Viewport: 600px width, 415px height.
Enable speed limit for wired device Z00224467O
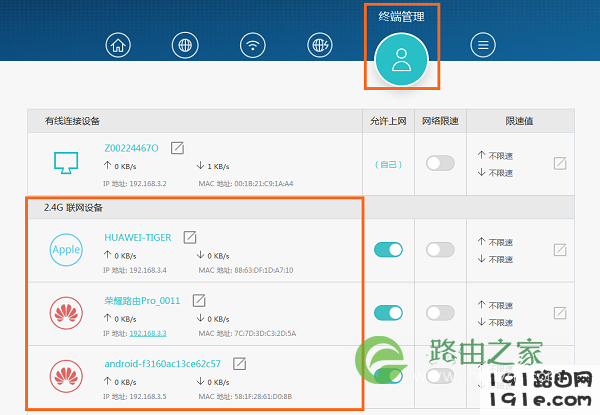[440, 163]
